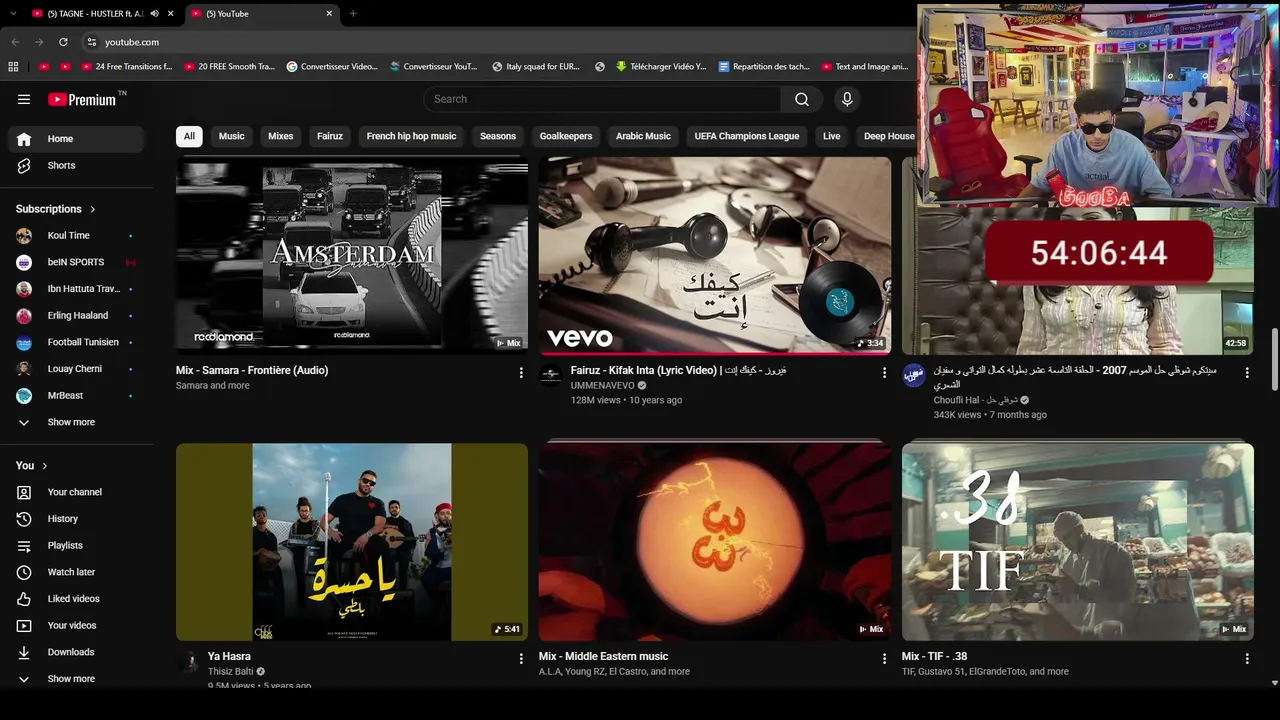Open the Louay Cherni subscription
The height and width of the screenshot is (720, 1280).
(x=77, y=369)
